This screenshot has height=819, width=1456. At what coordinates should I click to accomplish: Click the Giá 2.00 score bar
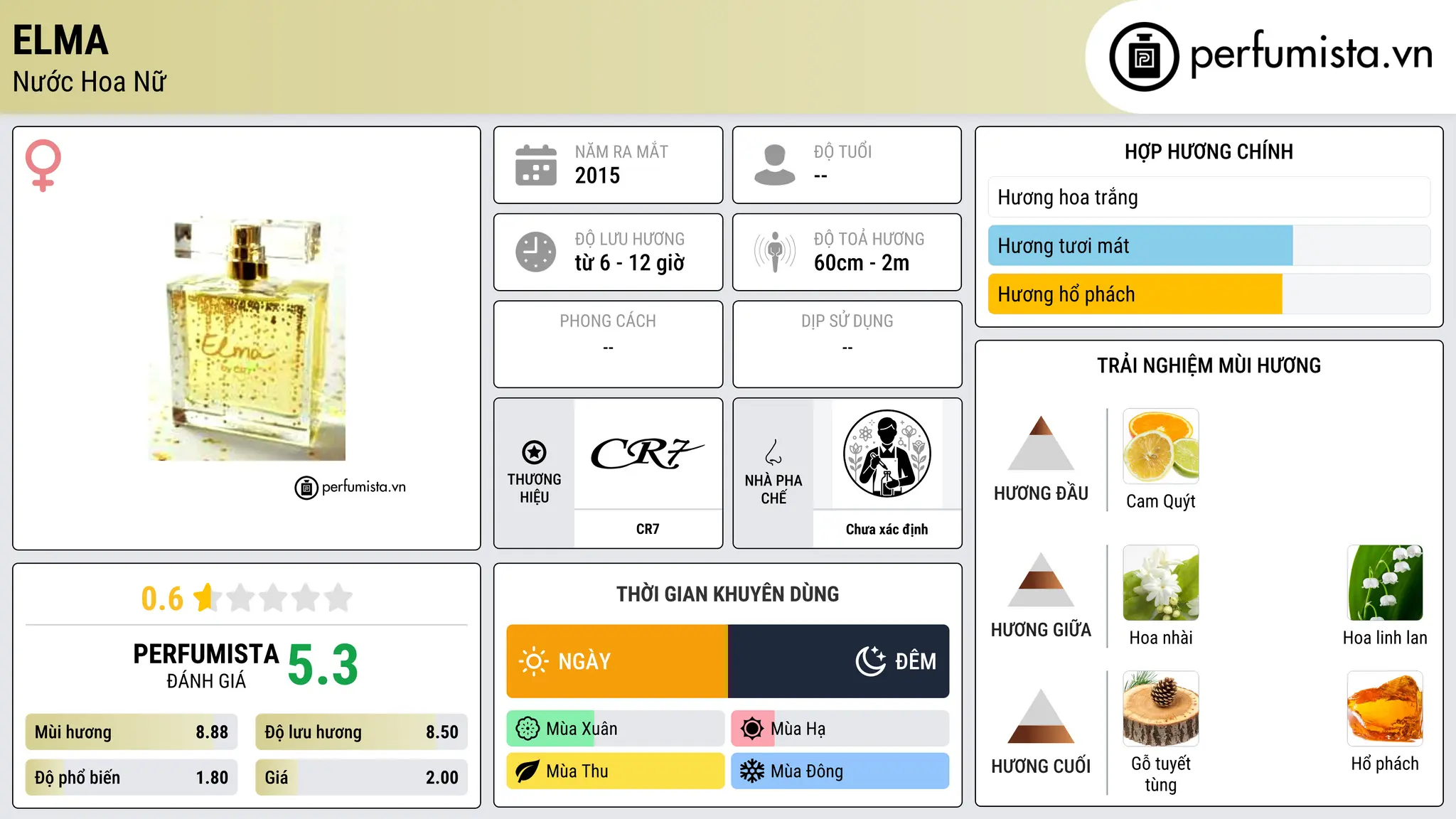tap(361, 777)
